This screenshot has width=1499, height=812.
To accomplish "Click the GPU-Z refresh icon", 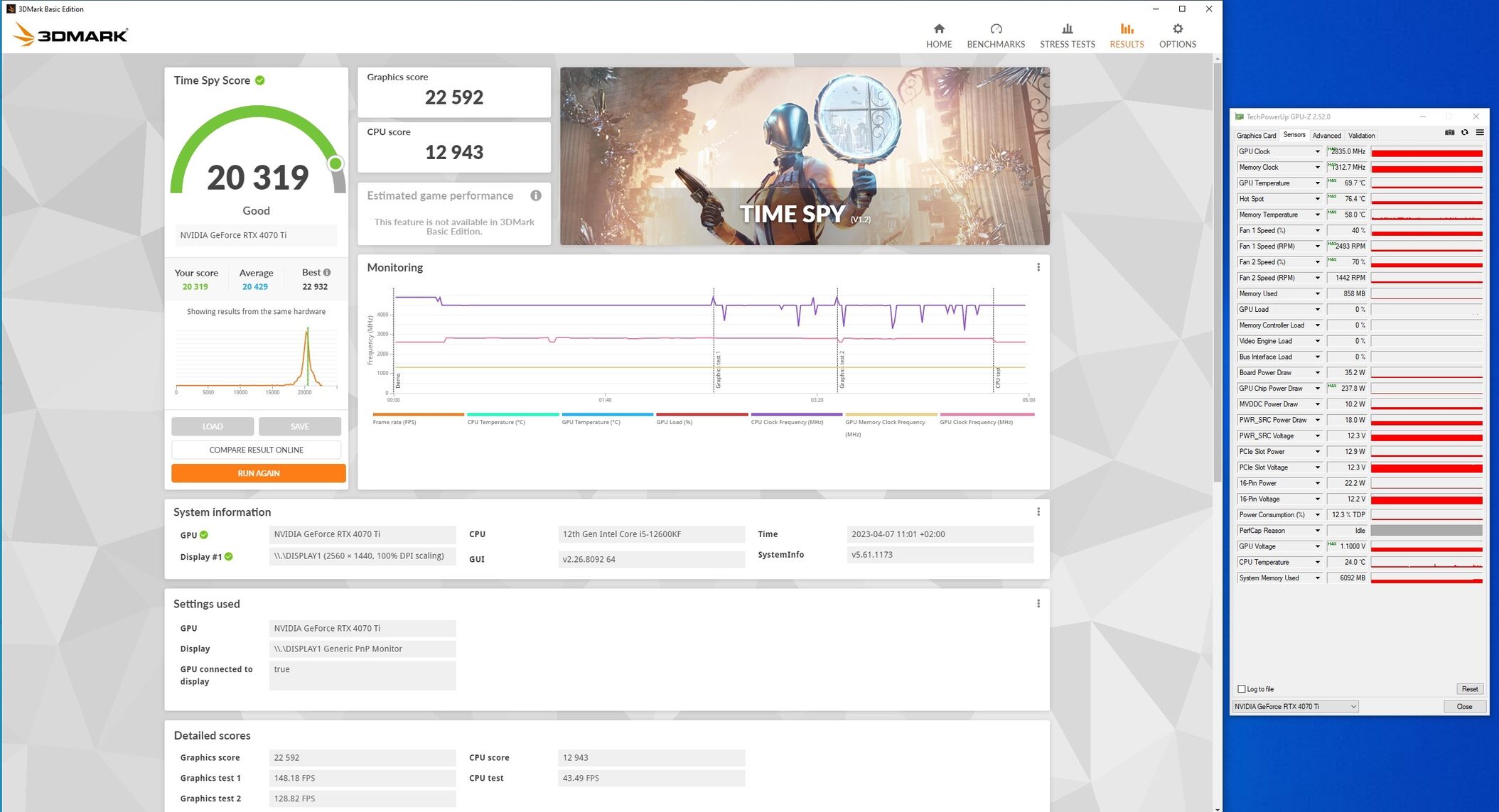I will 1464,133.
